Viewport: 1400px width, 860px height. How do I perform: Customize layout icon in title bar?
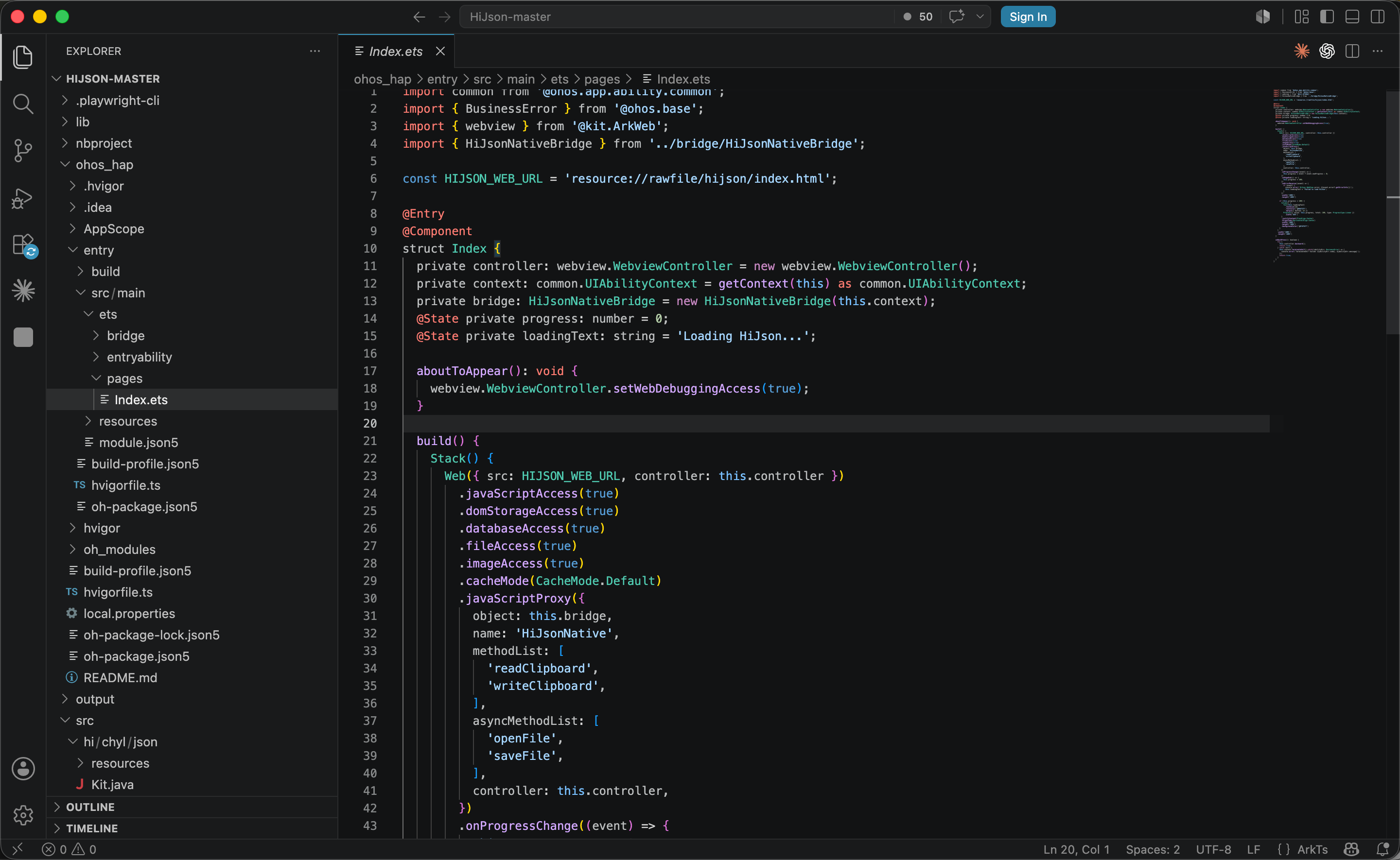(x=1302, y=17)
